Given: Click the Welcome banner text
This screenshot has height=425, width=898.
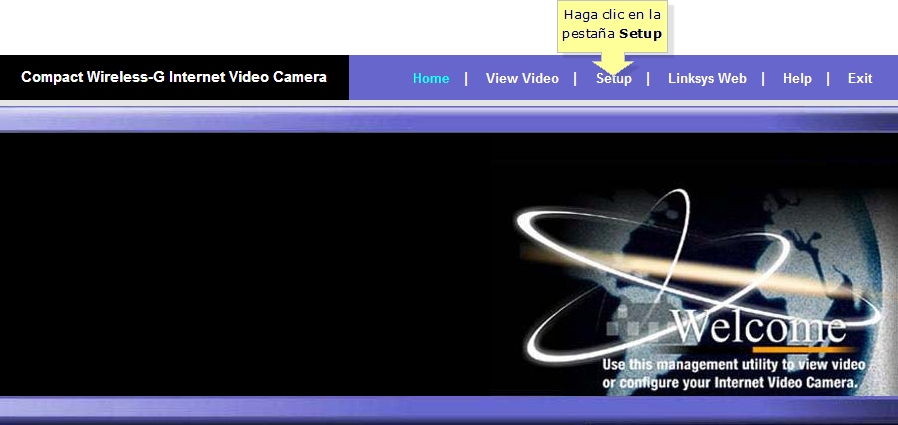Looking at the screenshot, I should click(x=759, y=326).
